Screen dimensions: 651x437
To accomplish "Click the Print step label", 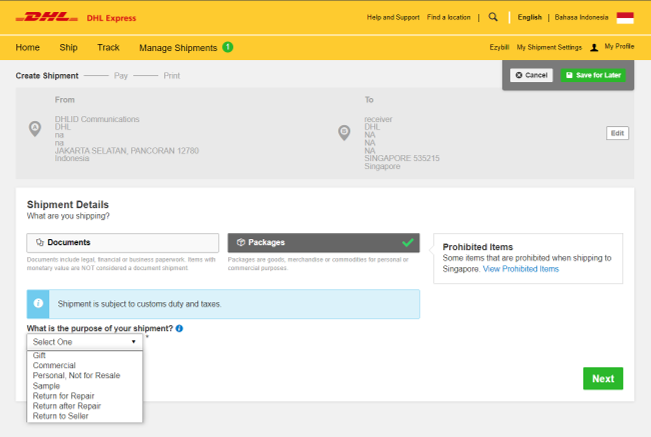I will click(171, 76).
